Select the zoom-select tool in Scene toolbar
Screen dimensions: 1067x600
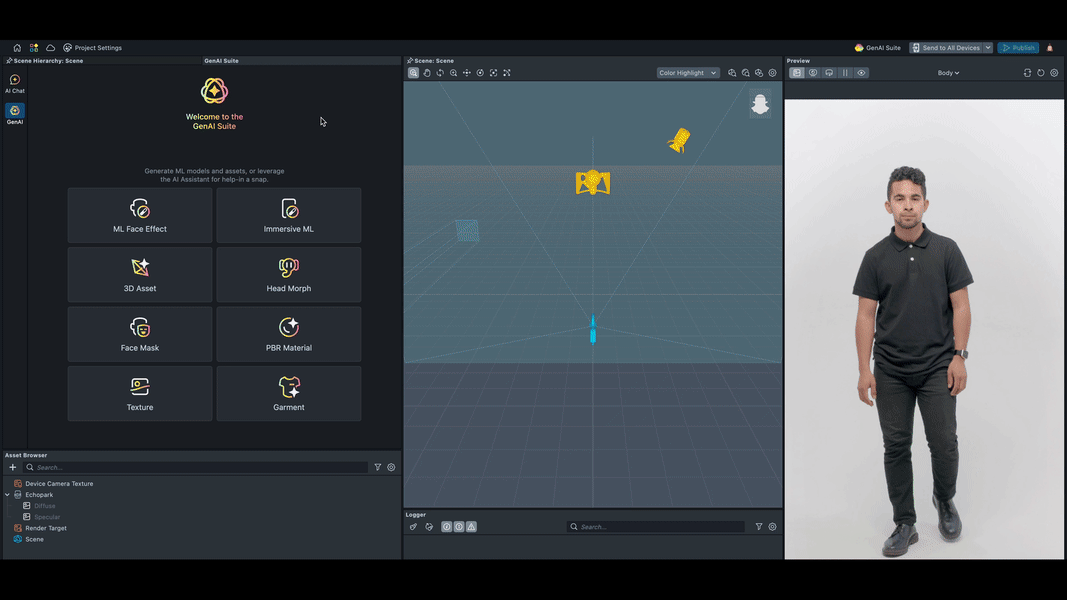point(413,73)
